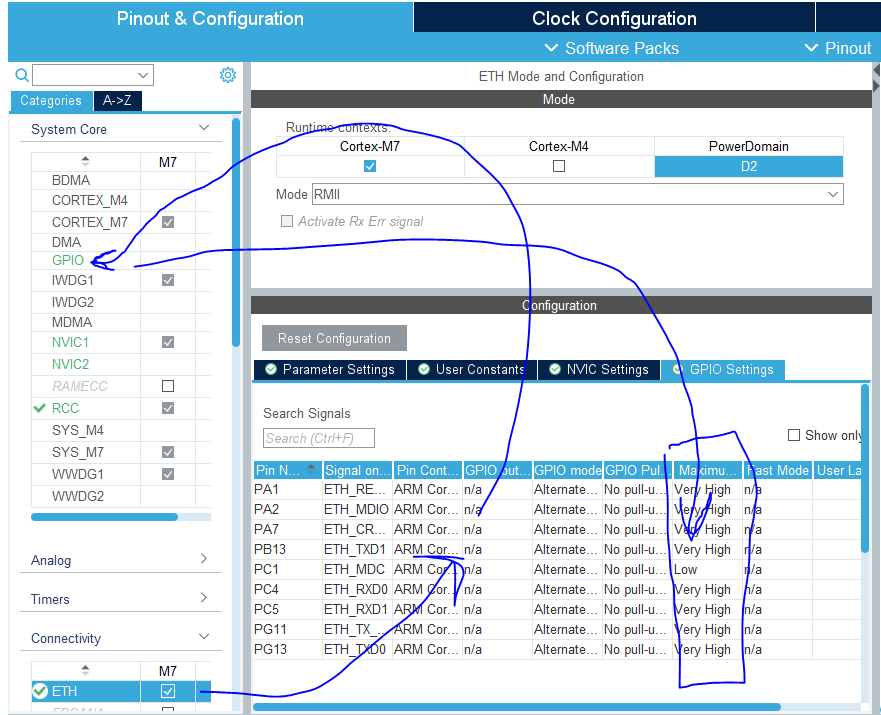Sort the table by the Pin Name column

pos(287,470)
